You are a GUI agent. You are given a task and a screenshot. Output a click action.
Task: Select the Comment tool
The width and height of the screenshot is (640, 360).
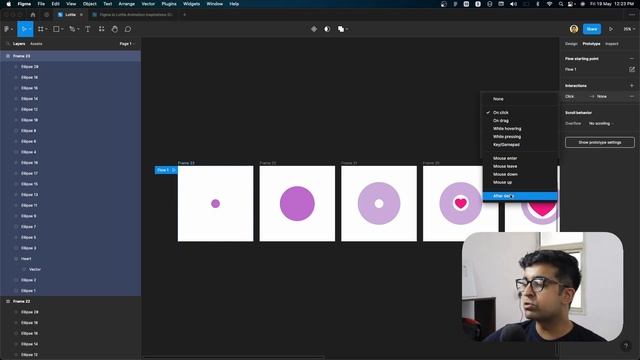[x=128, y=29]
